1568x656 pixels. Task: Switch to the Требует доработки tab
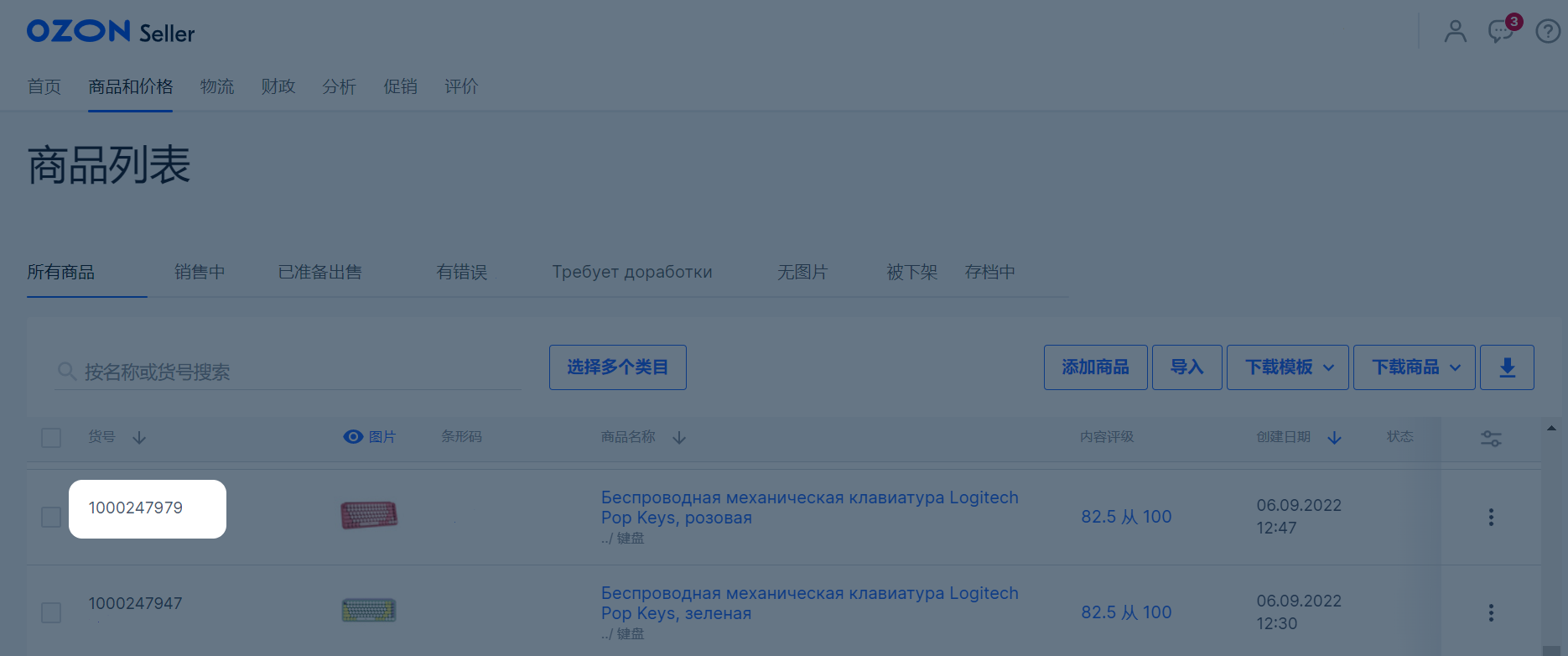(632, 272)
